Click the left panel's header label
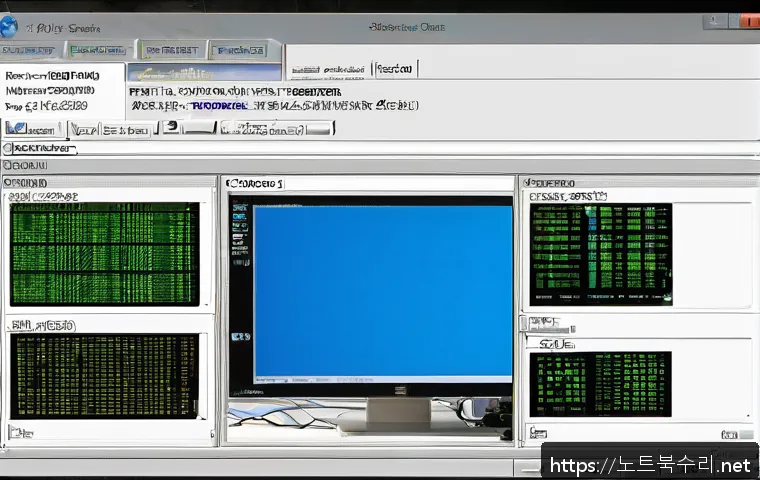Viewport: 760px width, 480px height. 25,183
